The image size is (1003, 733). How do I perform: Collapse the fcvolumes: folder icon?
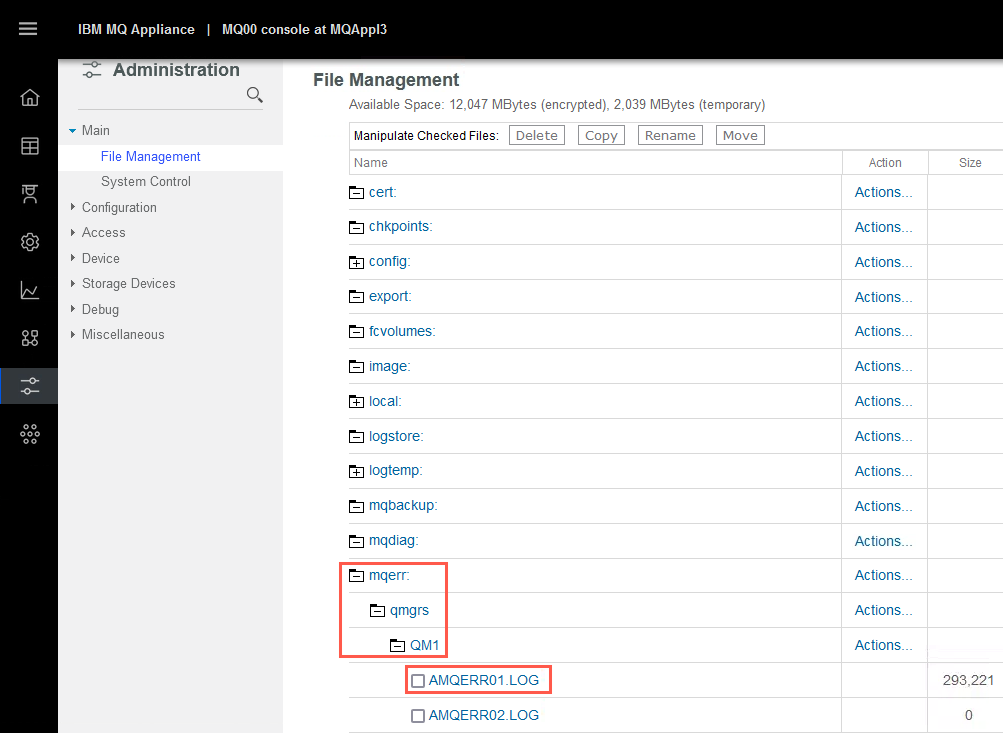(356, 331)
